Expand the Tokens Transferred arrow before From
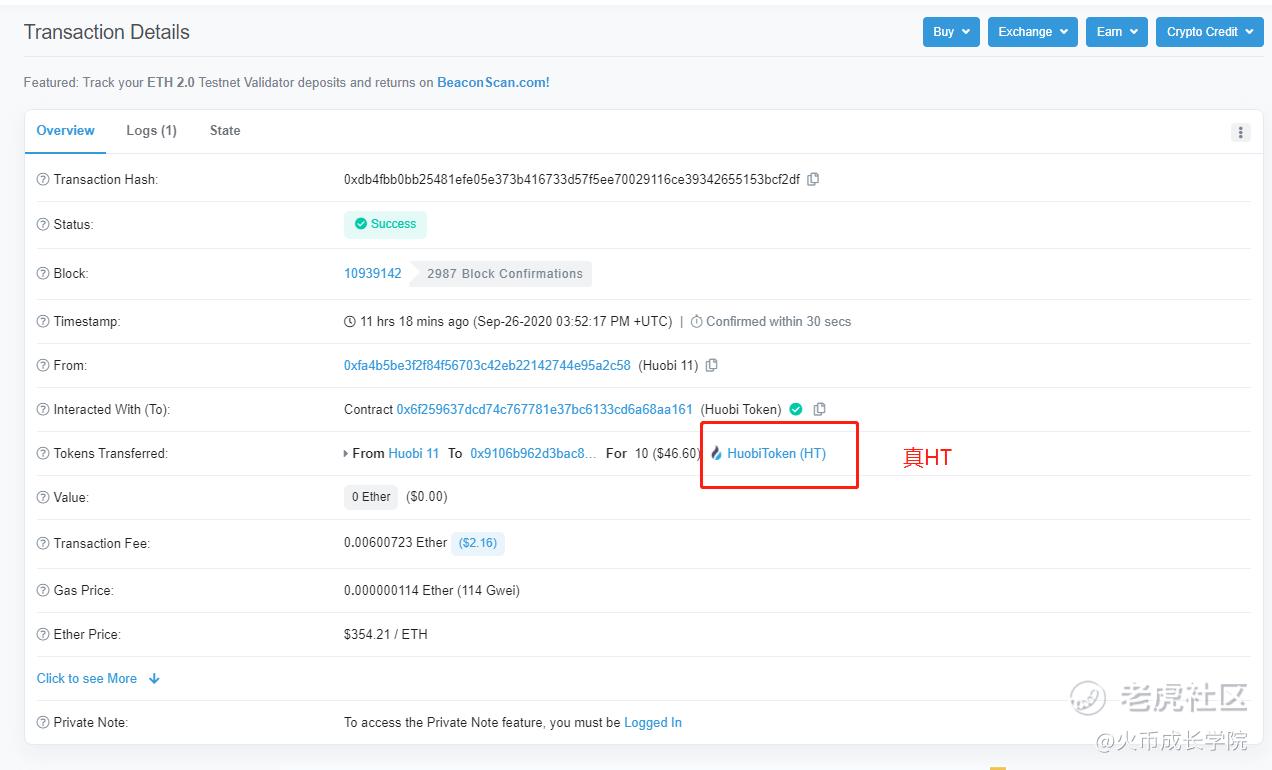 (347, 454)
